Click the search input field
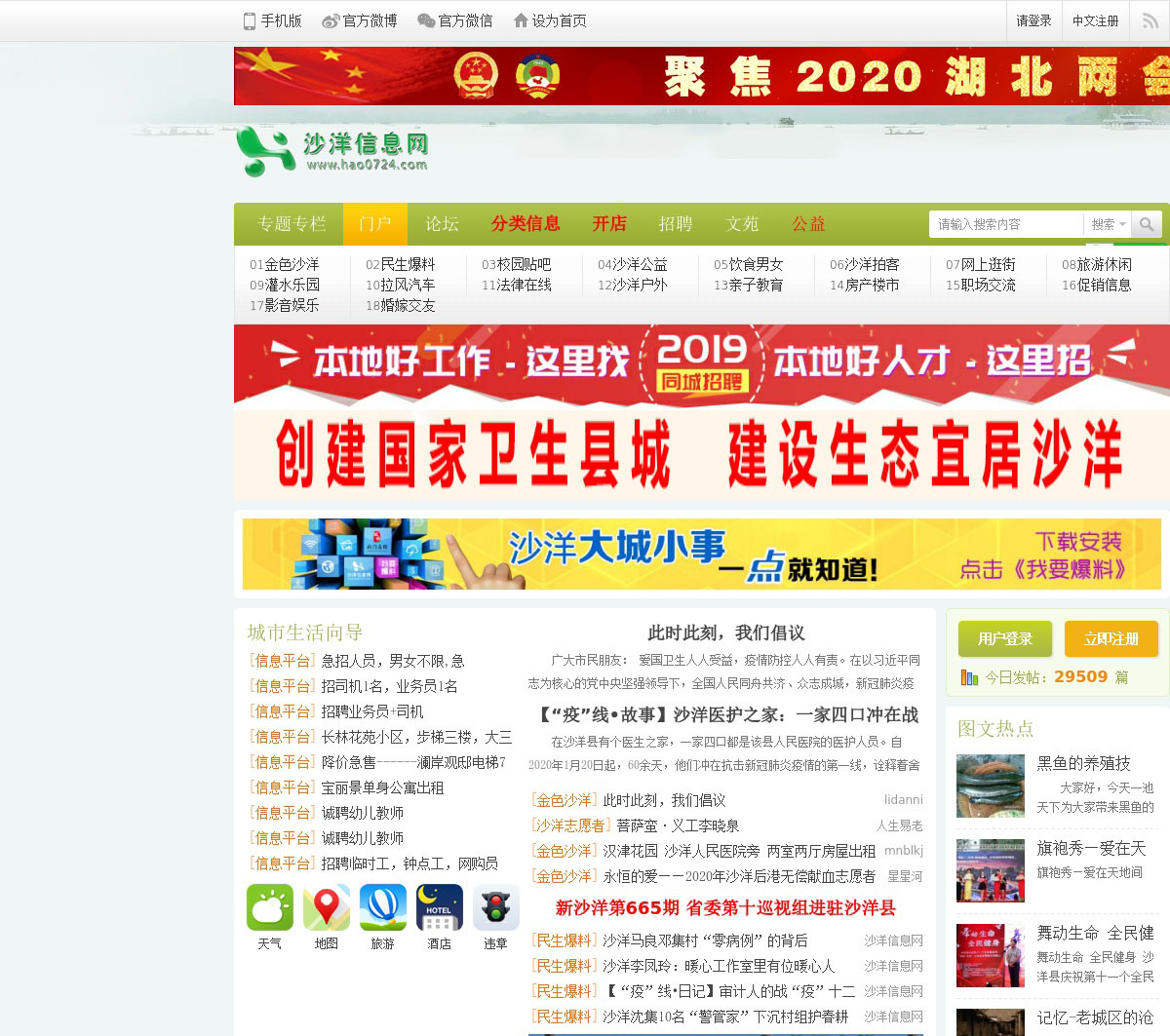Viewport: 1170px width, 1036px height. [x=1006, y=224]
